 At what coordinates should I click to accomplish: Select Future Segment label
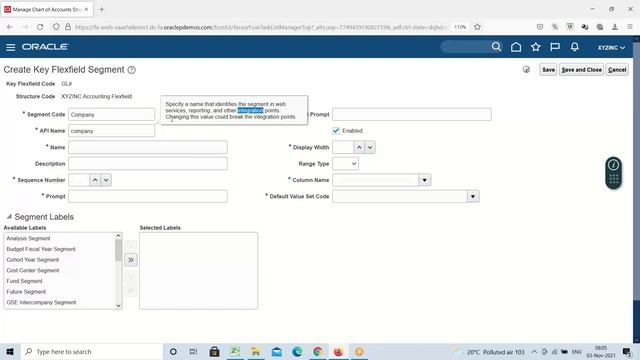(x=26, y=291)
